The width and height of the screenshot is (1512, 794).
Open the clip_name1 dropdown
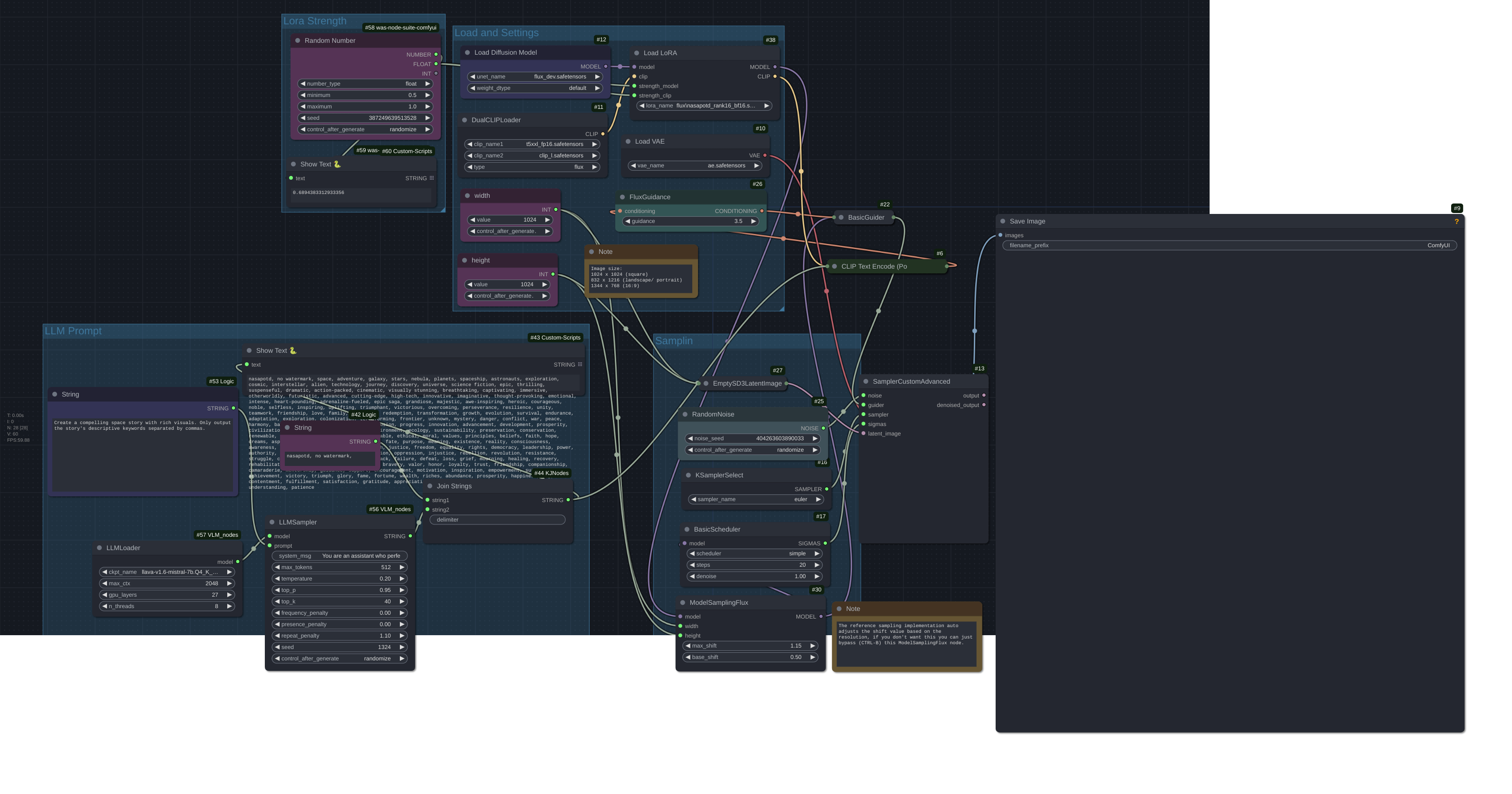[532, 145]
